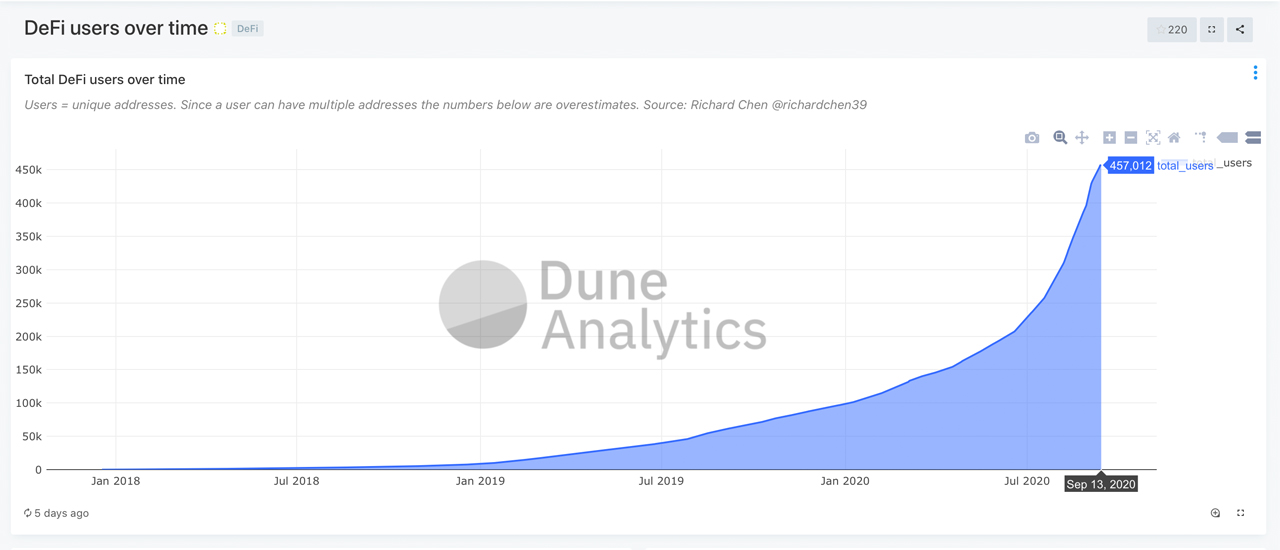The width and height of the screenshot is (1280, 550).
Task: Click the '5 days ago' timestamp text
Action: point(62,513)
